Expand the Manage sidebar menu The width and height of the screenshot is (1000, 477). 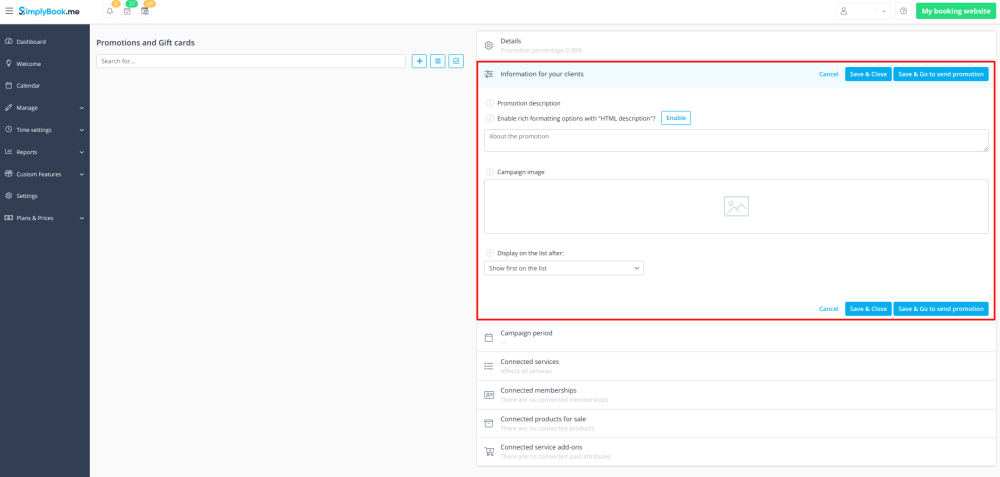tap(45, 107)
